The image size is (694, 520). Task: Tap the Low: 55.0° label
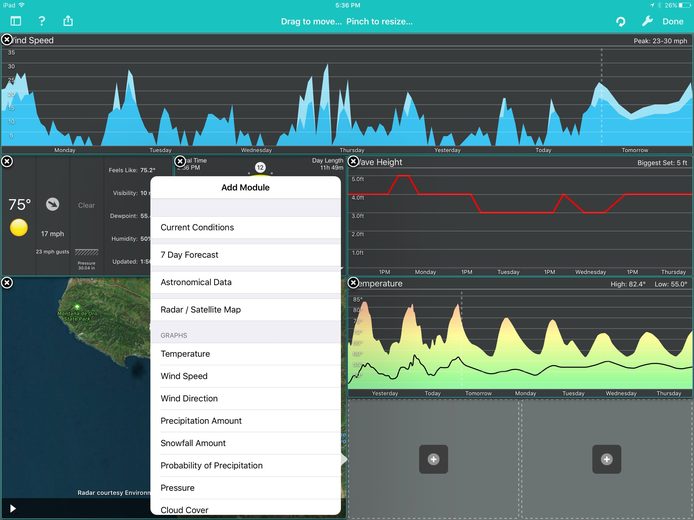coord(671,284)
